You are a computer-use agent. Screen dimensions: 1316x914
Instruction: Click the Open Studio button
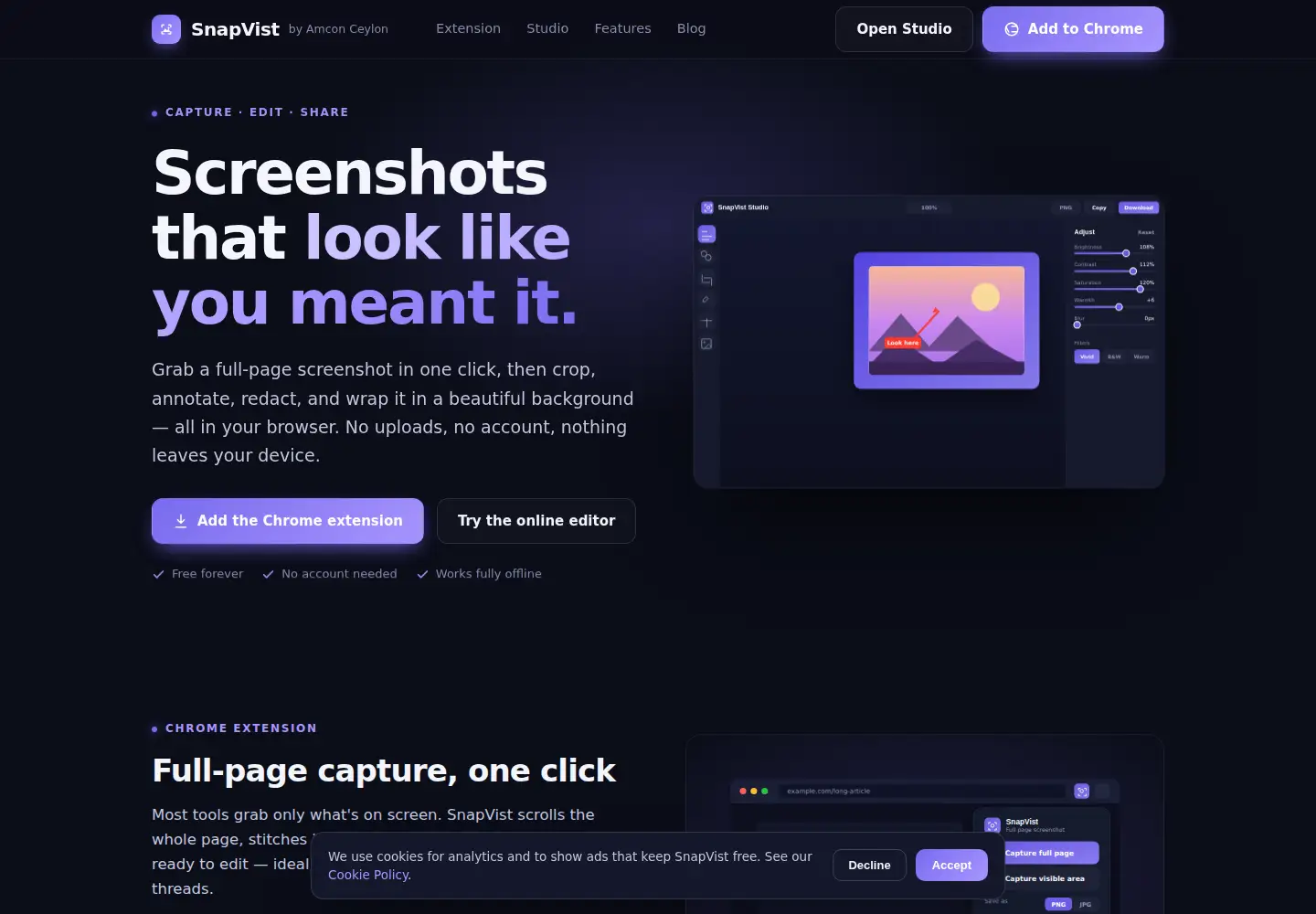pos(904,29)
